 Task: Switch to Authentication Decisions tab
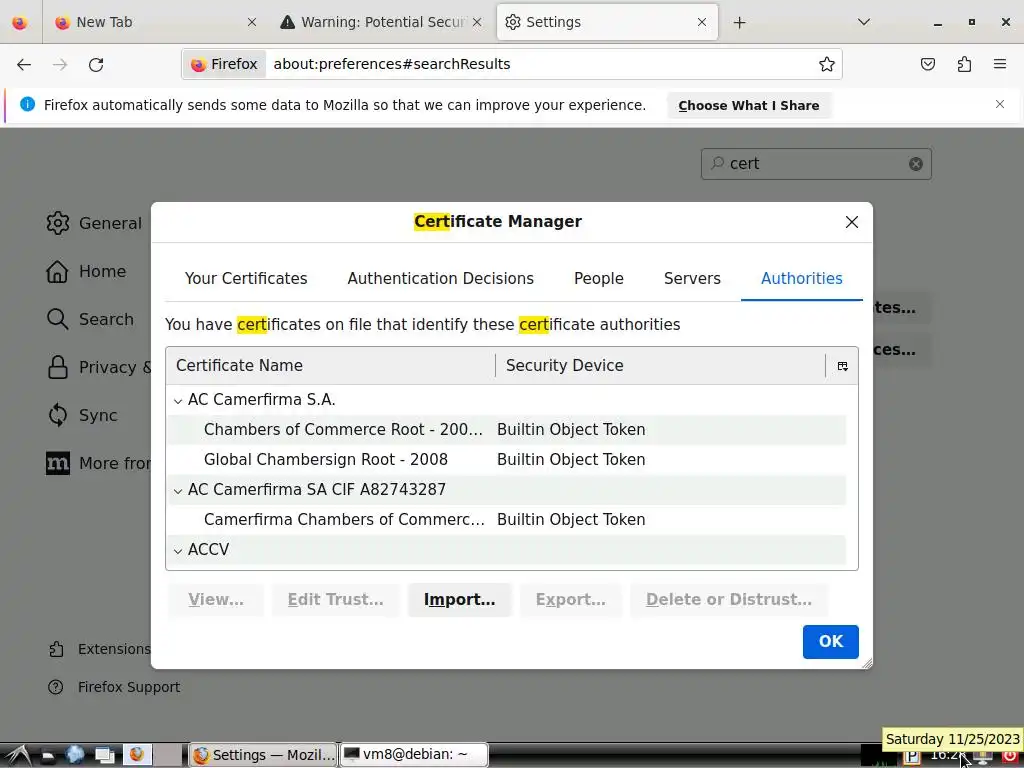441,279
